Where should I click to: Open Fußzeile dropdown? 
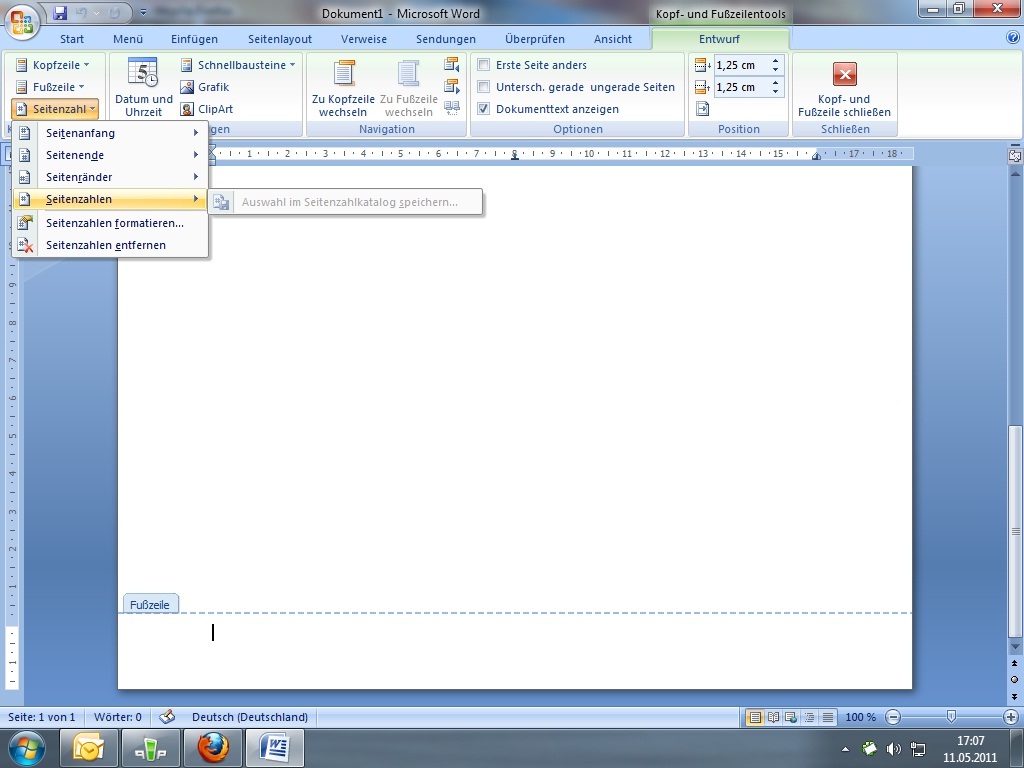[x=50, y=87]
